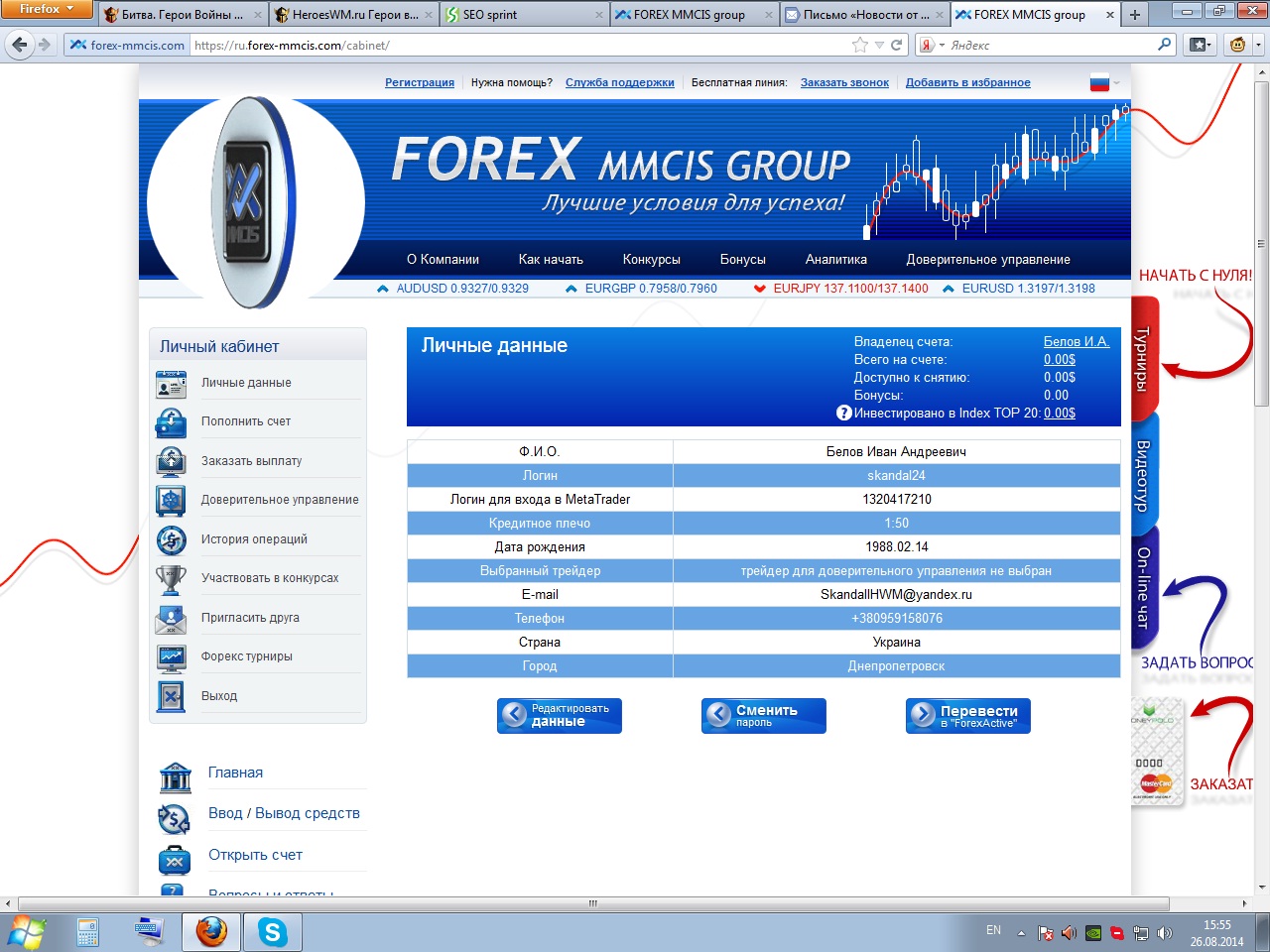Click the Windows Start button
The height and width of the screenshot is (952, 1270).
pos(26,932)
